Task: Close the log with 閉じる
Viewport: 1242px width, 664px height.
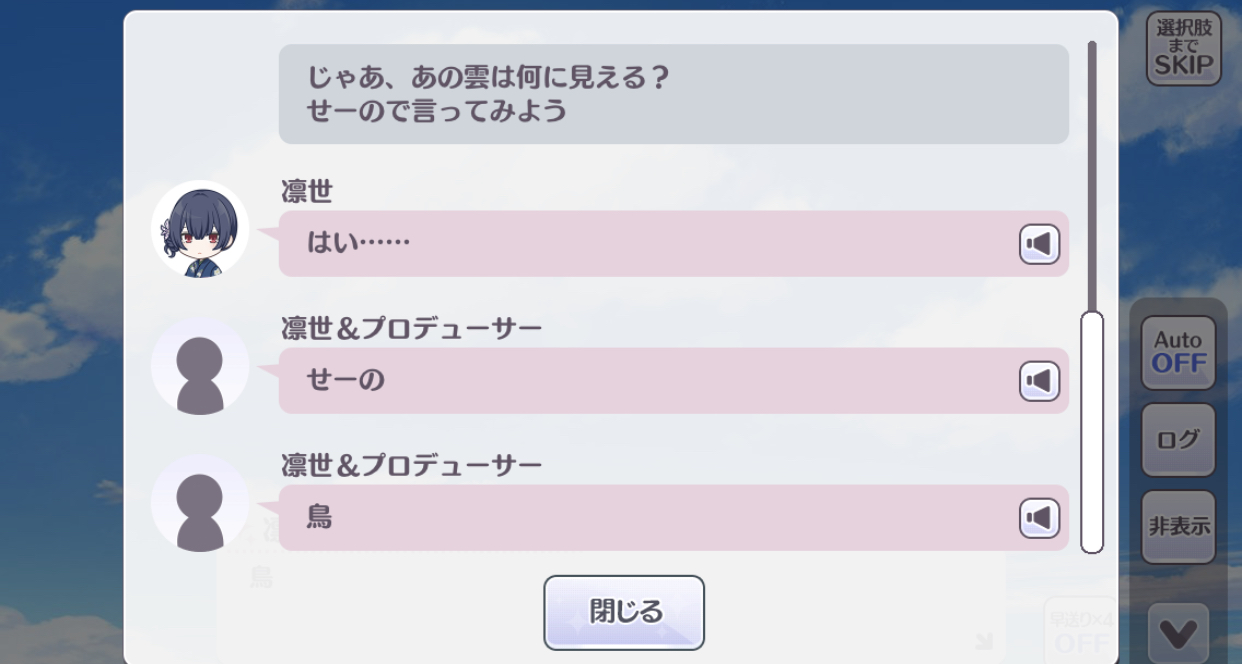Action: tap(624, 612)
